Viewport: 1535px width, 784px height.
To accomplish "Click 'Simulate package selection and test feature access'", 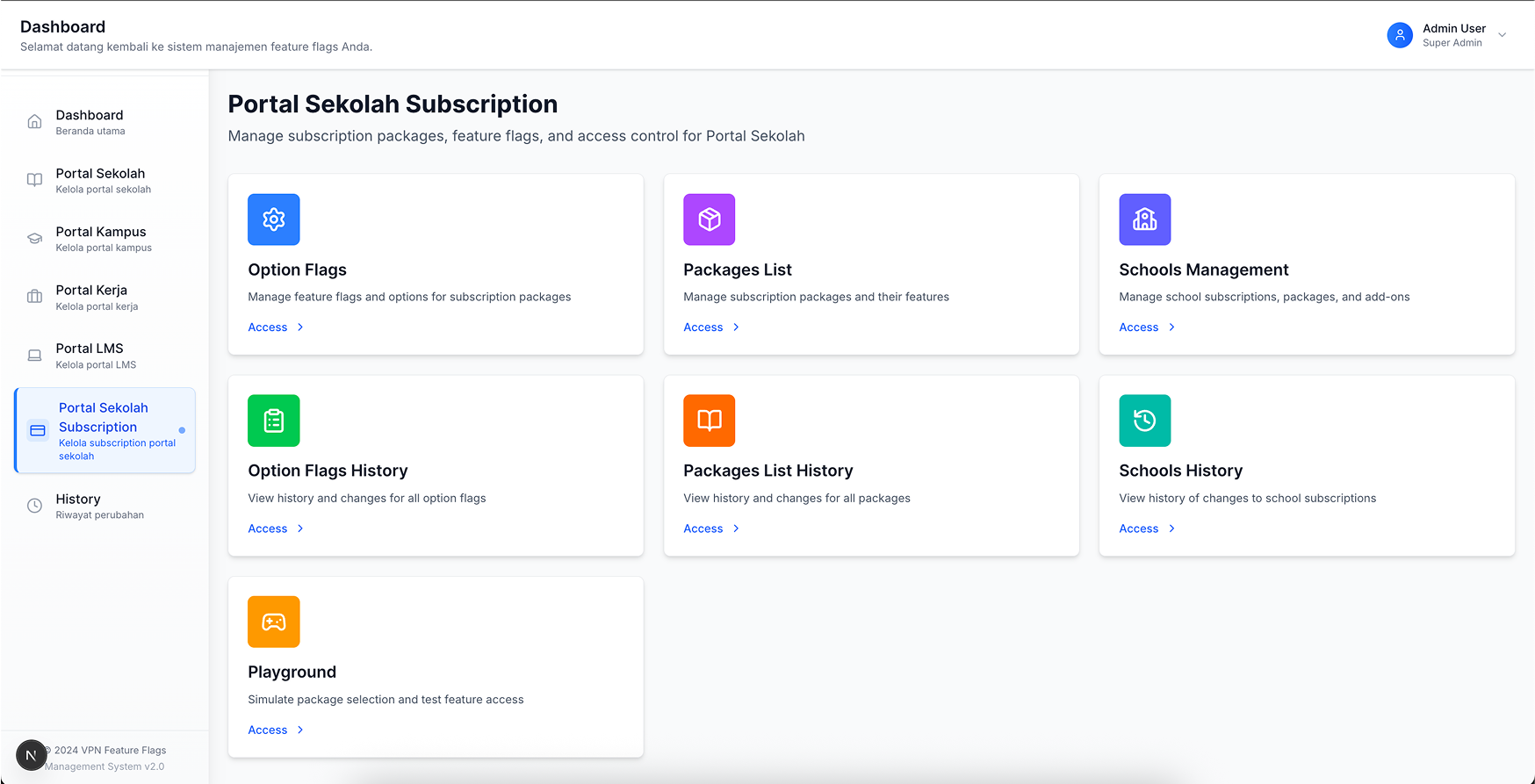I will pyautogui.click(x=386, y=700).
